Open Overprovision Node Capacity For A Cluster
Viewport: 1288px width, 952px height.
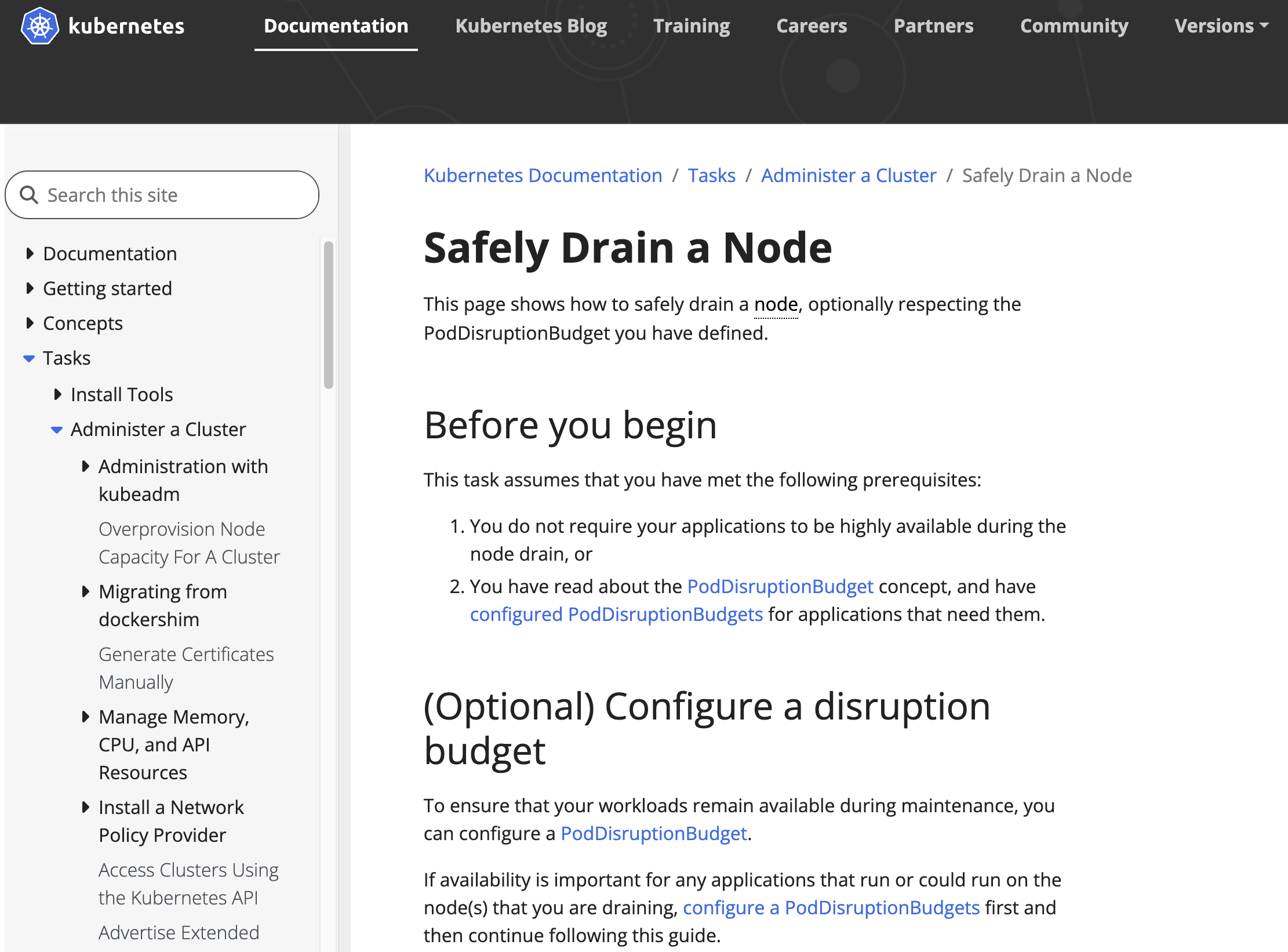tap(189, 543)
